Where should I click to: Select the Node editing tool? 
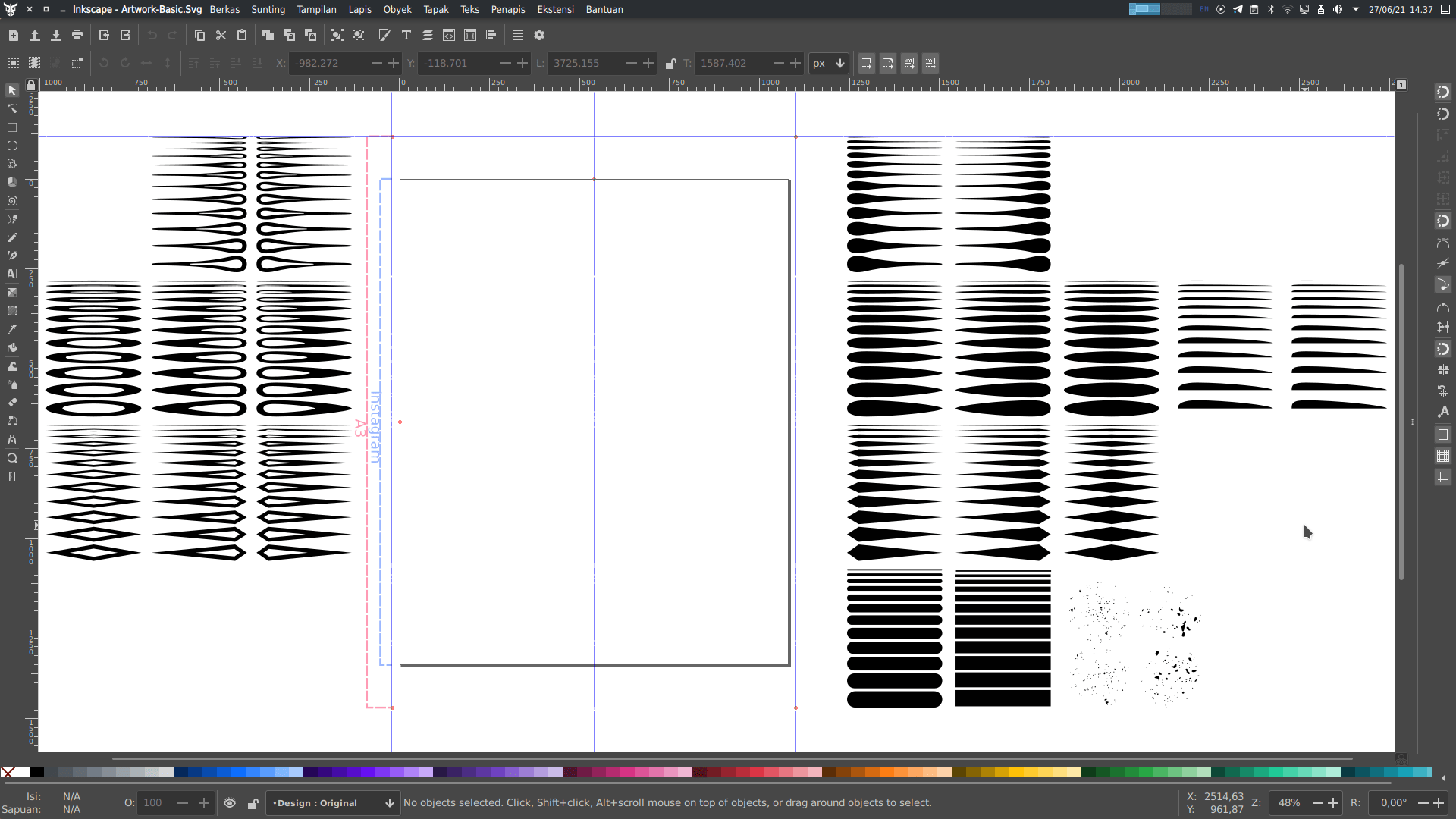pyautogui.click(x=12, y=109)
